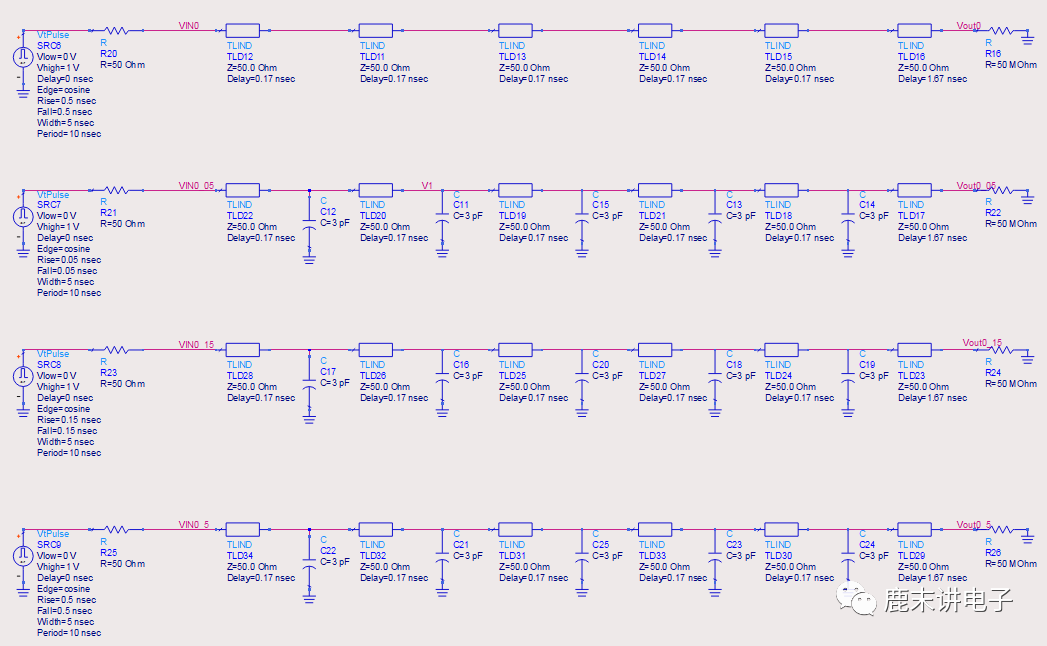1047x646 pixels.
Task: Select the ground symbol under C17
Action: [308, 419]
